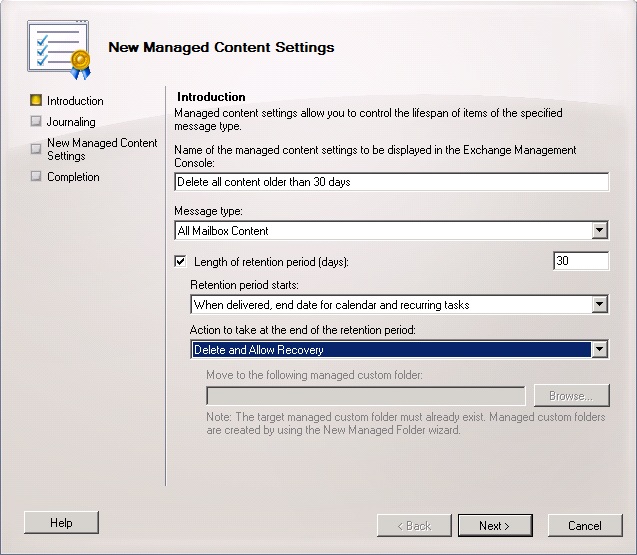Click the managed content settings name field
637x555 pixels.
[x=392, y=182]
